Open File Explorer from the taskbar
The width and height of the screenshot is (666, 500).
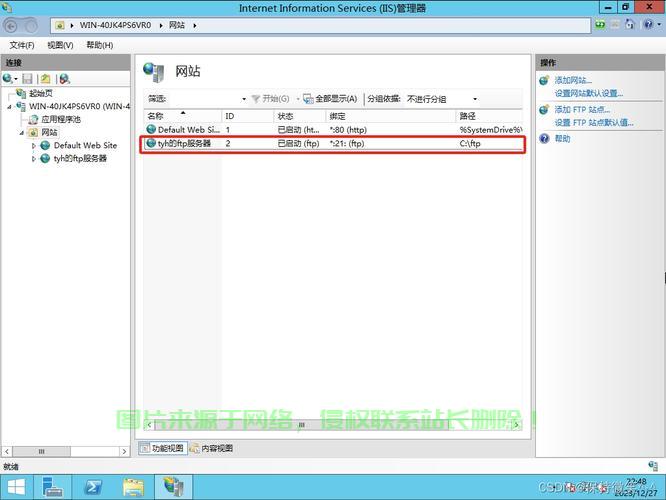(x=133, y=487)
